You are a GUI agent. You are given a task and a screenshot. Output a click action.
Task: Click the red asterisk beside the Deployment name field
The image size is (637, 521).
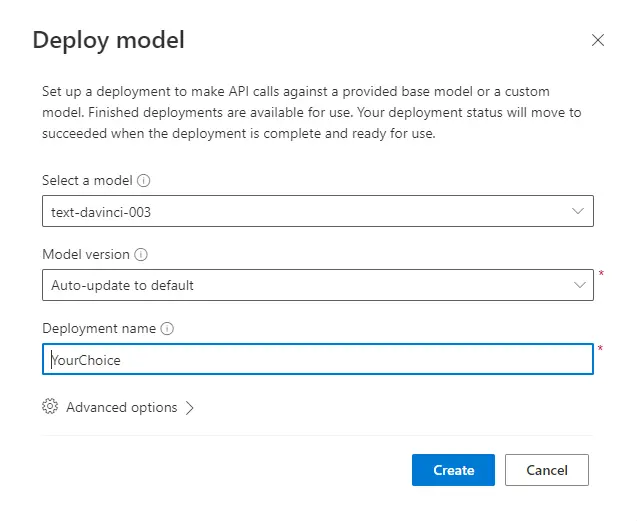(600, 348)
